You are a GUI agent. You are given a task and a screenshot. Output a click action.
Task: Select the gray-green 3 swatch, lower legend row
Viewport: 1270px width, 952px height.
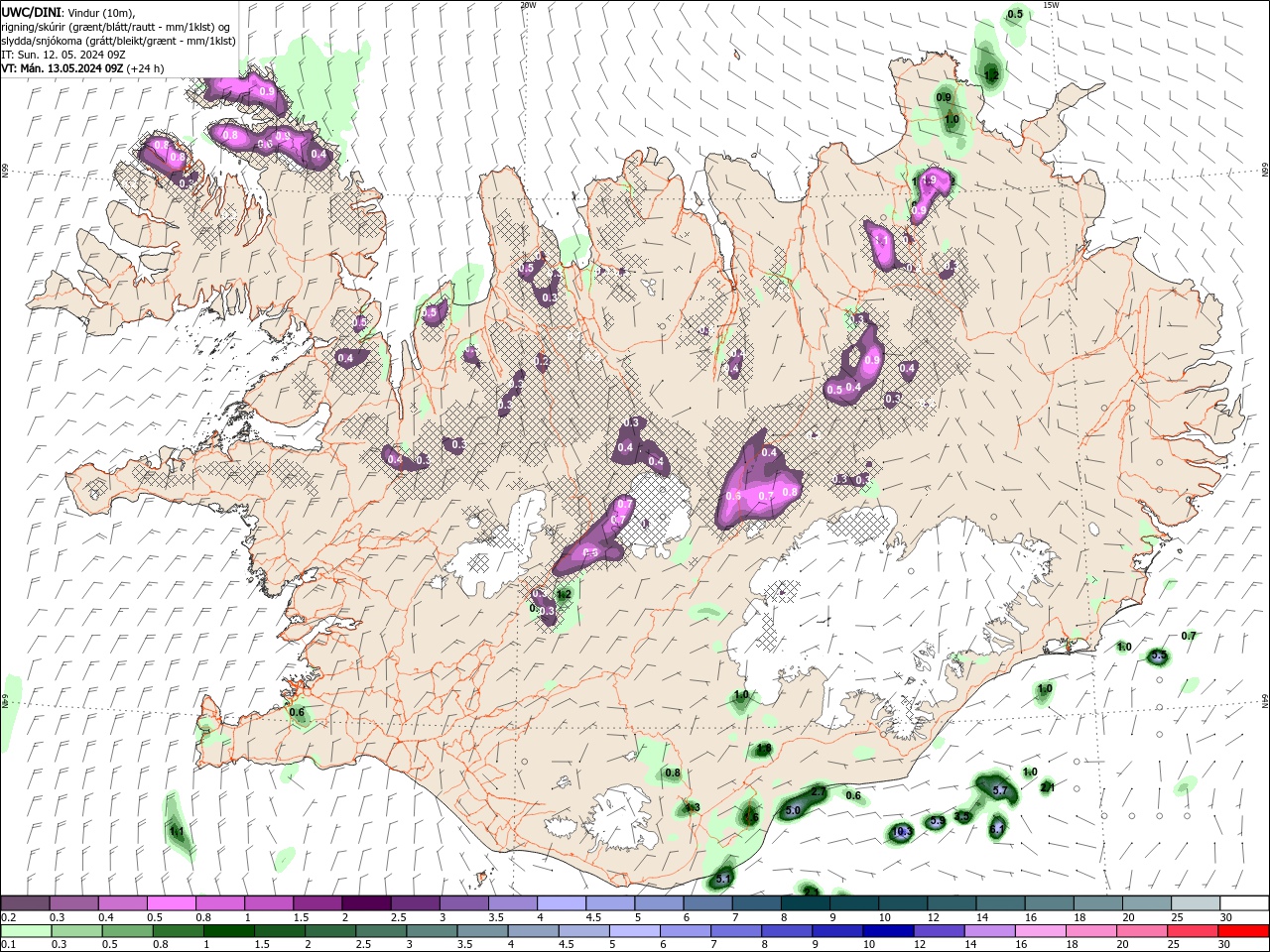432,931
